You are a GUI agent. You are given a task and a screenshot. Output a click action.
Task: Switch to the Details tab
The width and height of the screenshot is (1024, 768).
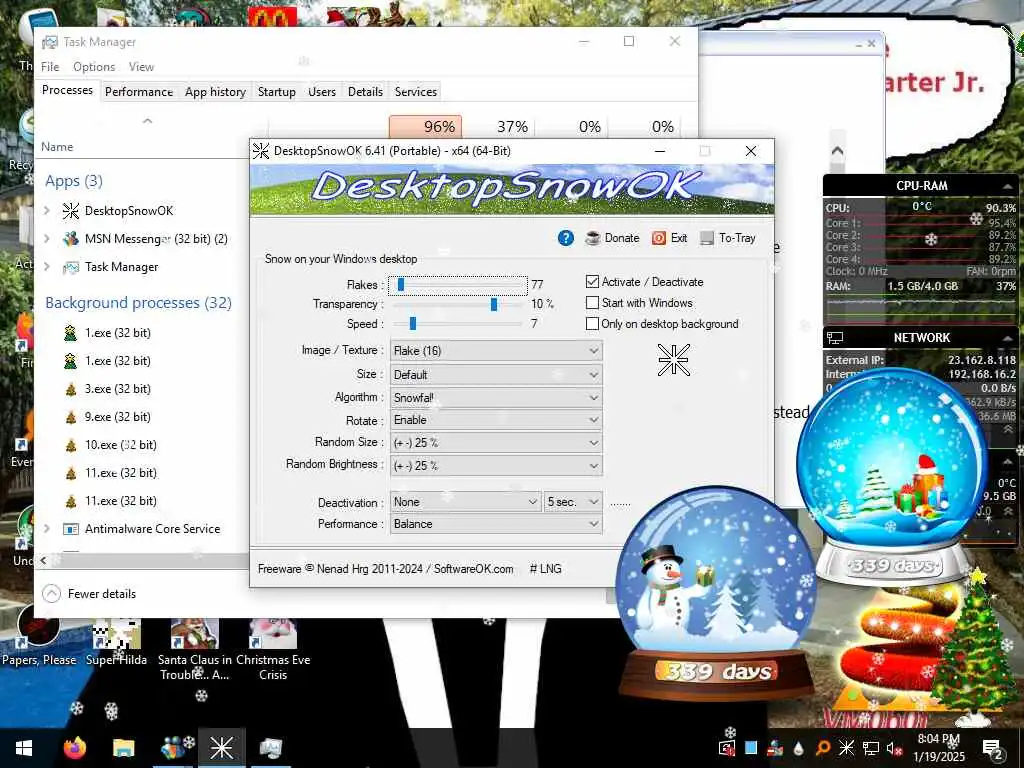coord(365,92)
